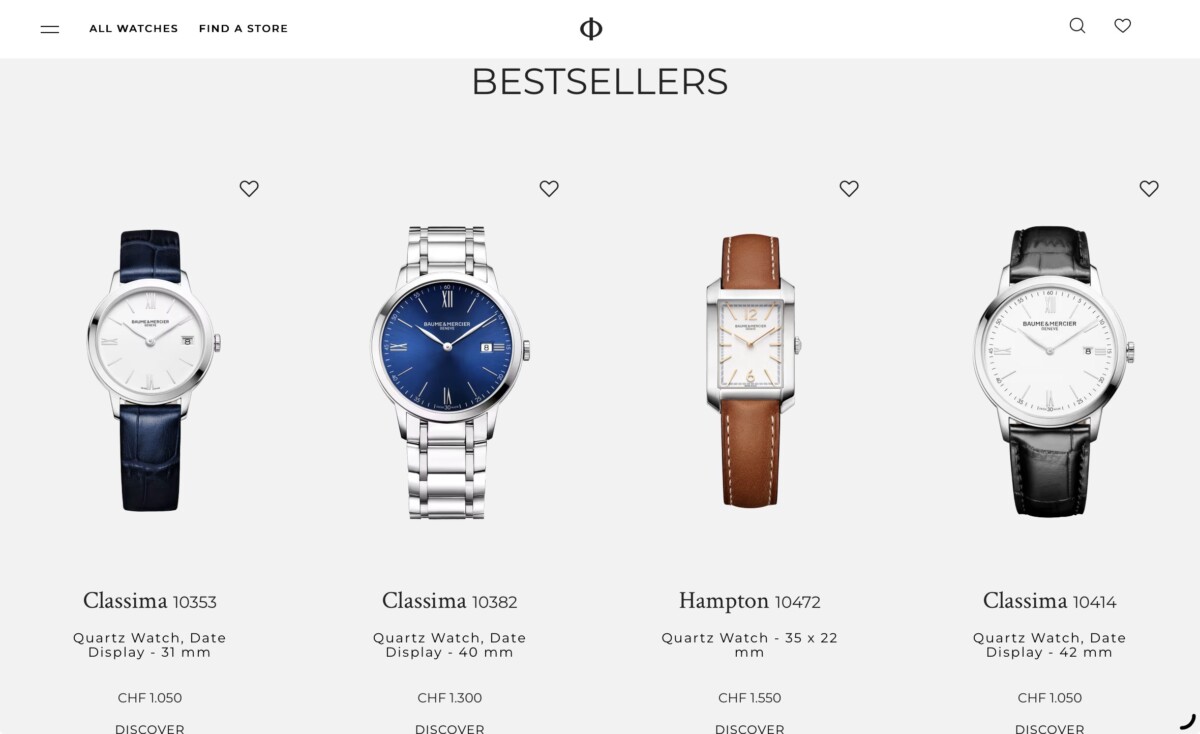
Task: Open the hamburger menu icon
Action: coord(50,29)
